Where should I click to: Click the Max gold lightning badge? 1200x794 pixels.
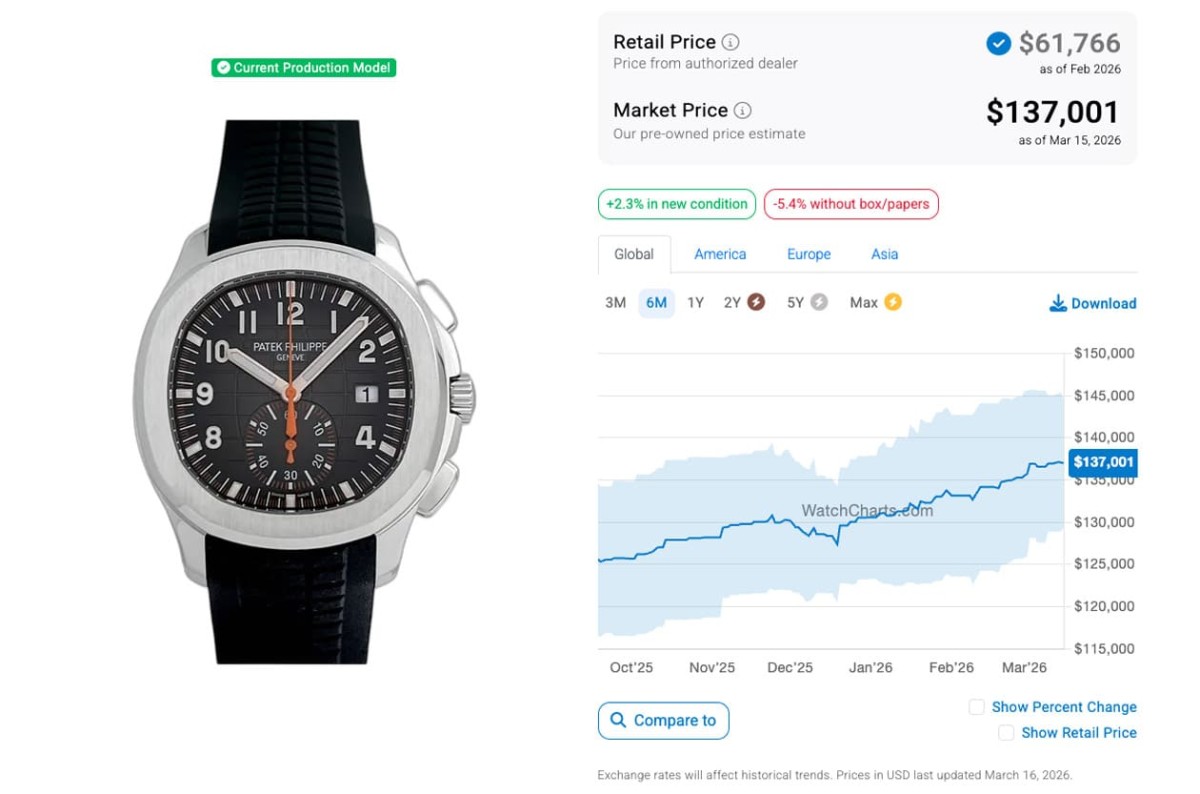(892, 302)
